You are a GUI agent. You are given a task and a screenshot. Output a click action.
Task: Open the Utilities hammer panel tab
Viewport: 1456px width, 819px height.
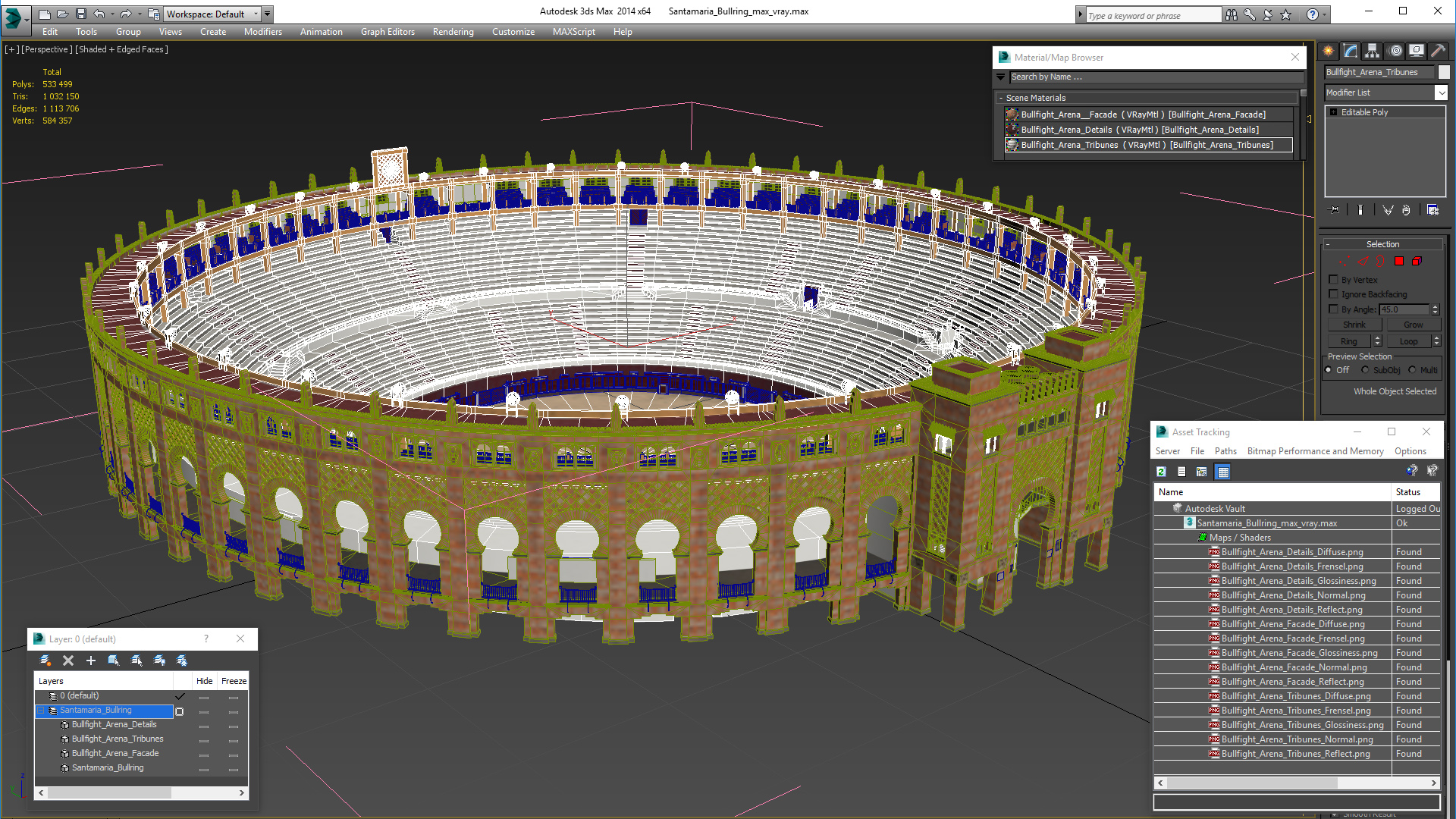point(1438,51)
